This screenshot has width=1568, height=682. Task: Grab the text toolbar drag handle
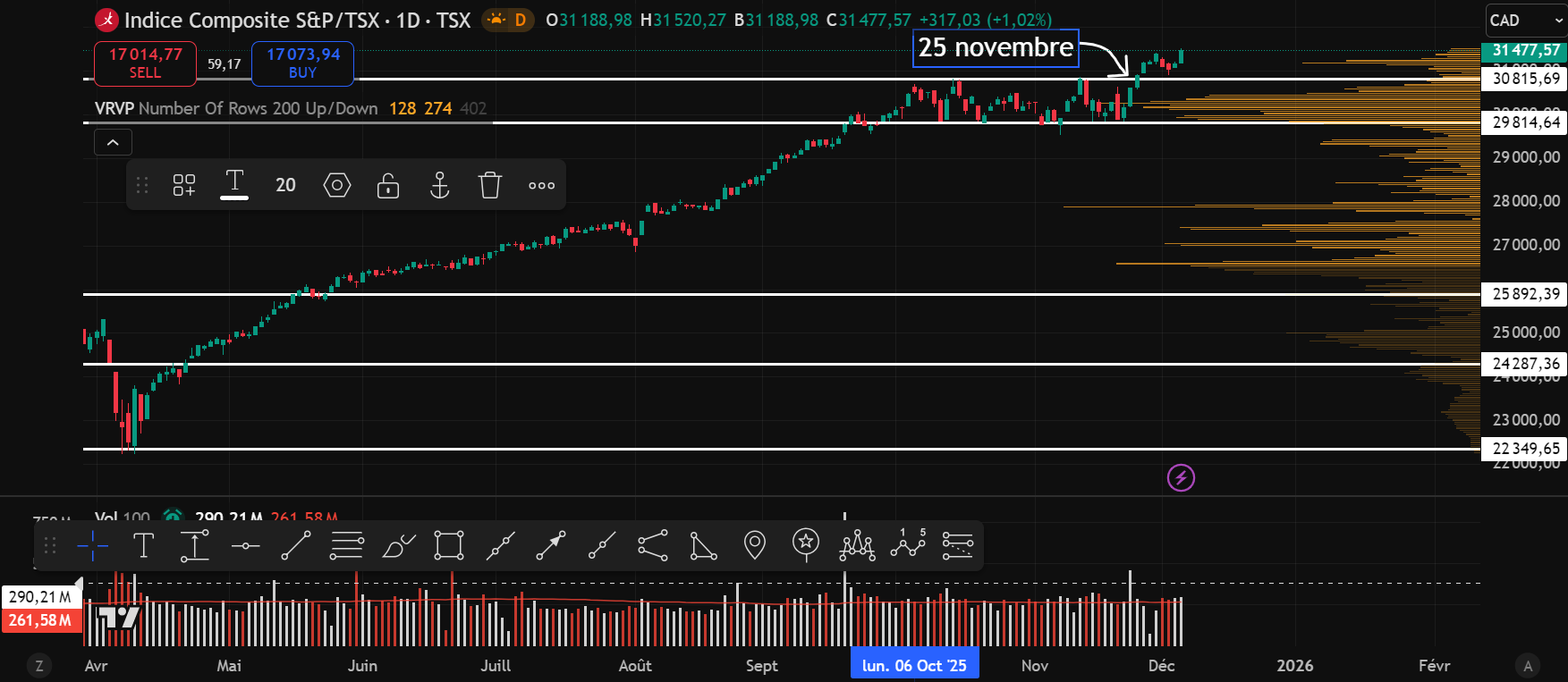(141, 185)
